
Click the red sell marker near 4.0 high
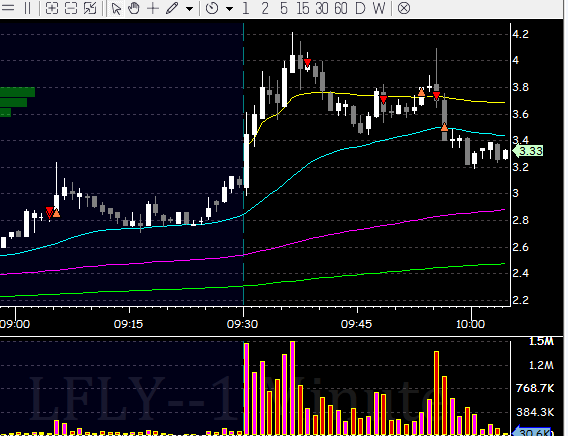307,63
